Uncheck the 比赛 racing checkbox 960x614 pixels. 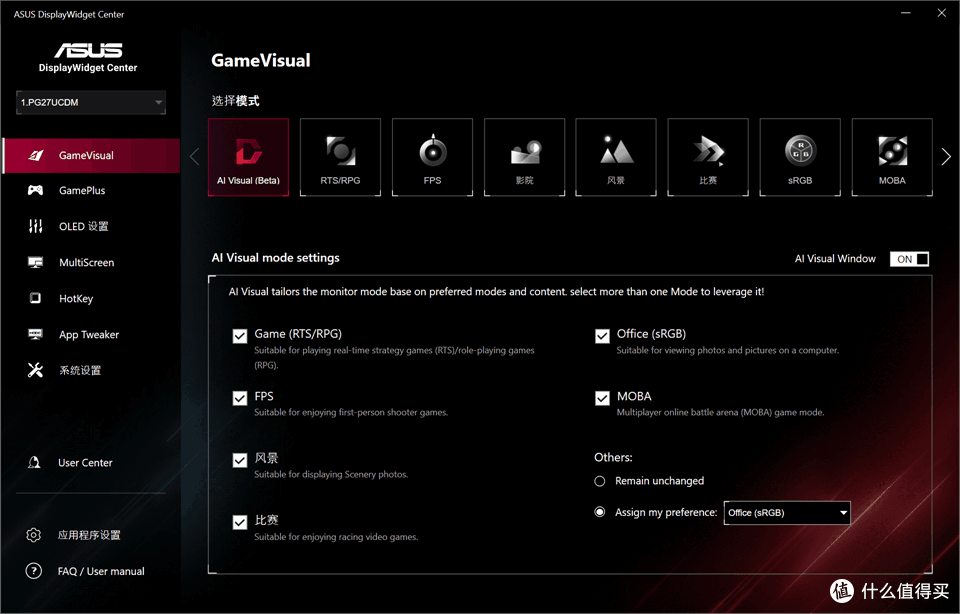coord(240,522)
